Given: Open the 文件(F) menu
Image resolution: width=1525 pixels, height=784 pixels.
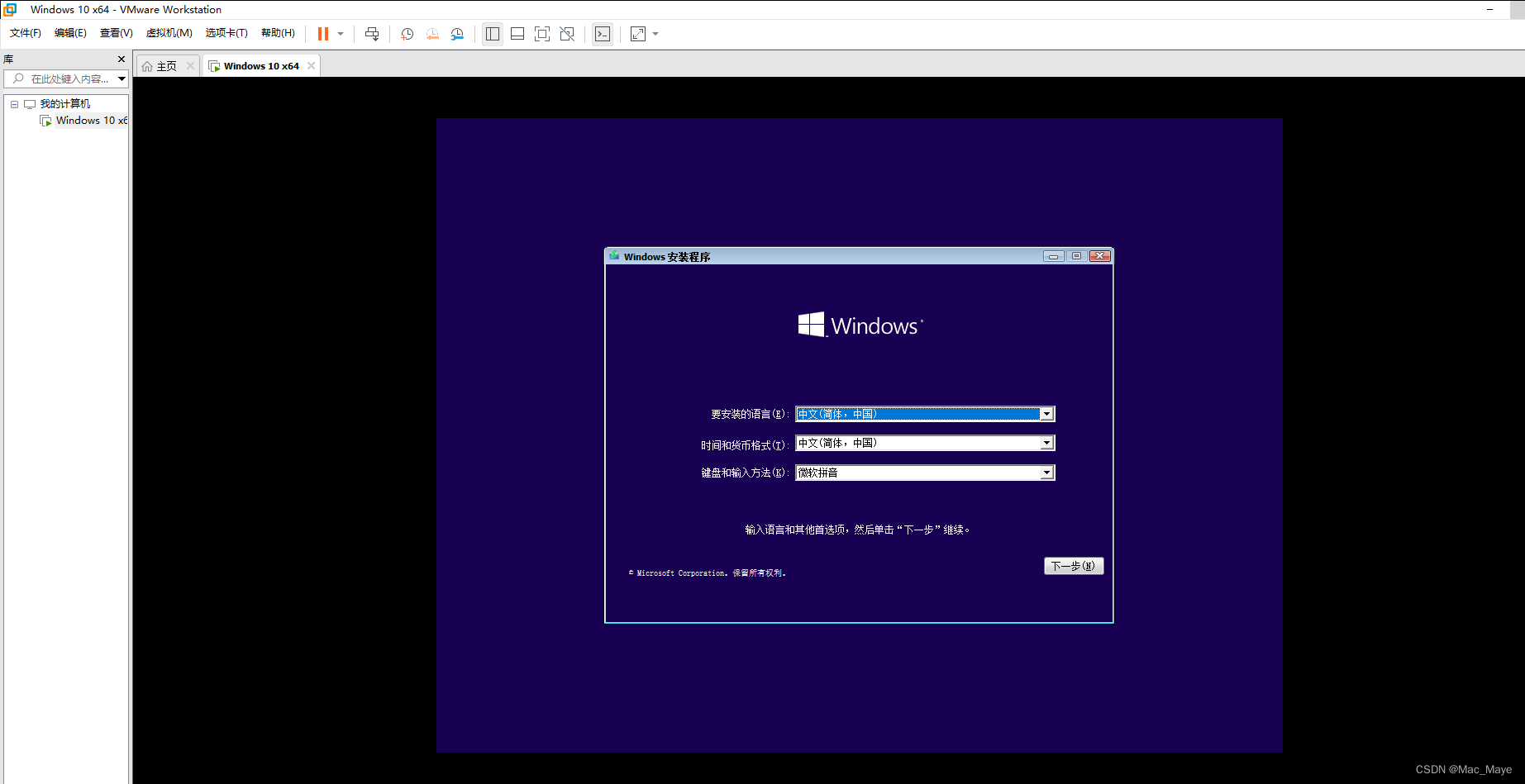Looking at the screenshot, I should click(x=26, y=33).
